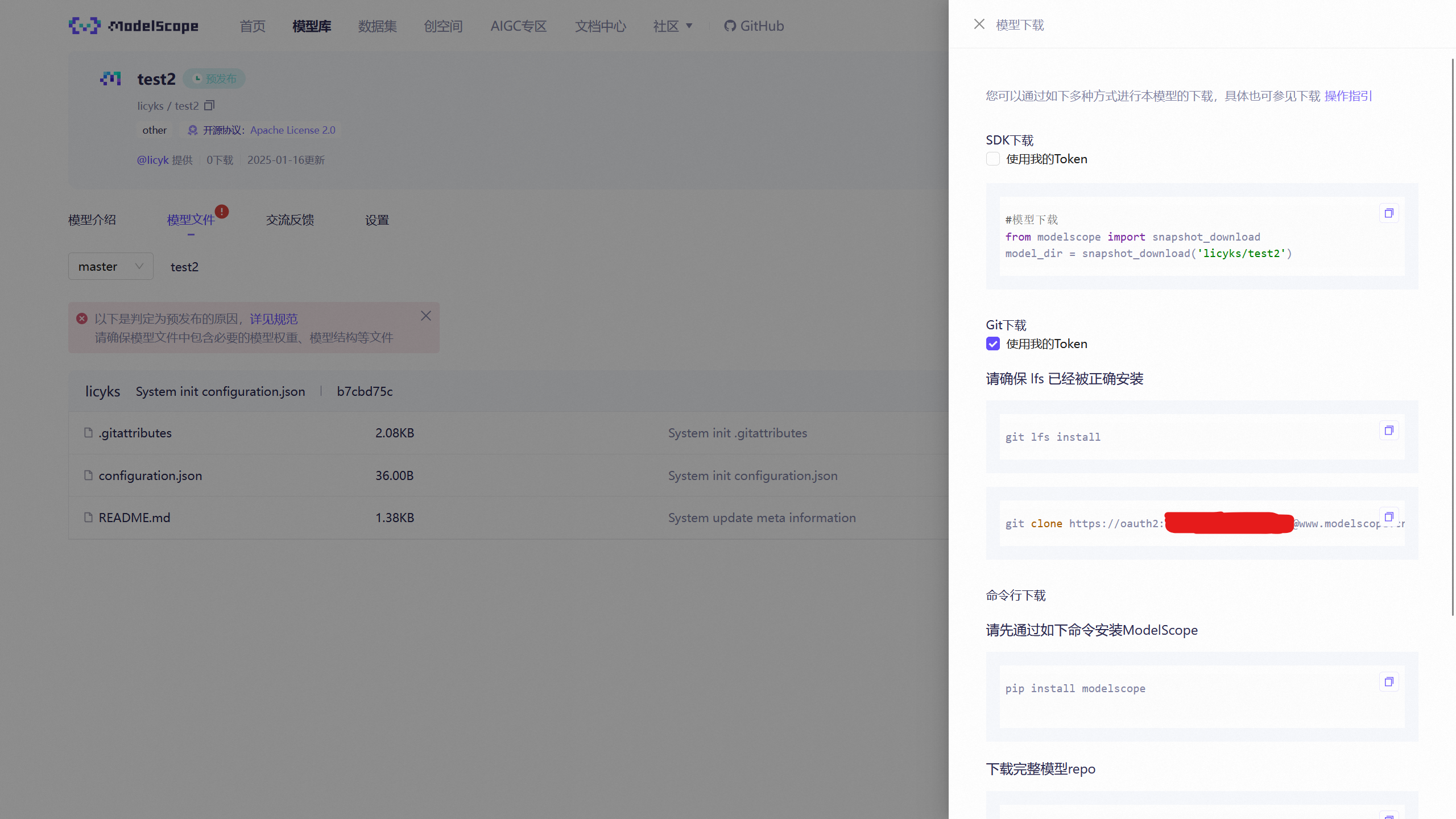Copy the licyks / test2 model path
Screen dimensions: 1456x819
click(x=209, y=106)
